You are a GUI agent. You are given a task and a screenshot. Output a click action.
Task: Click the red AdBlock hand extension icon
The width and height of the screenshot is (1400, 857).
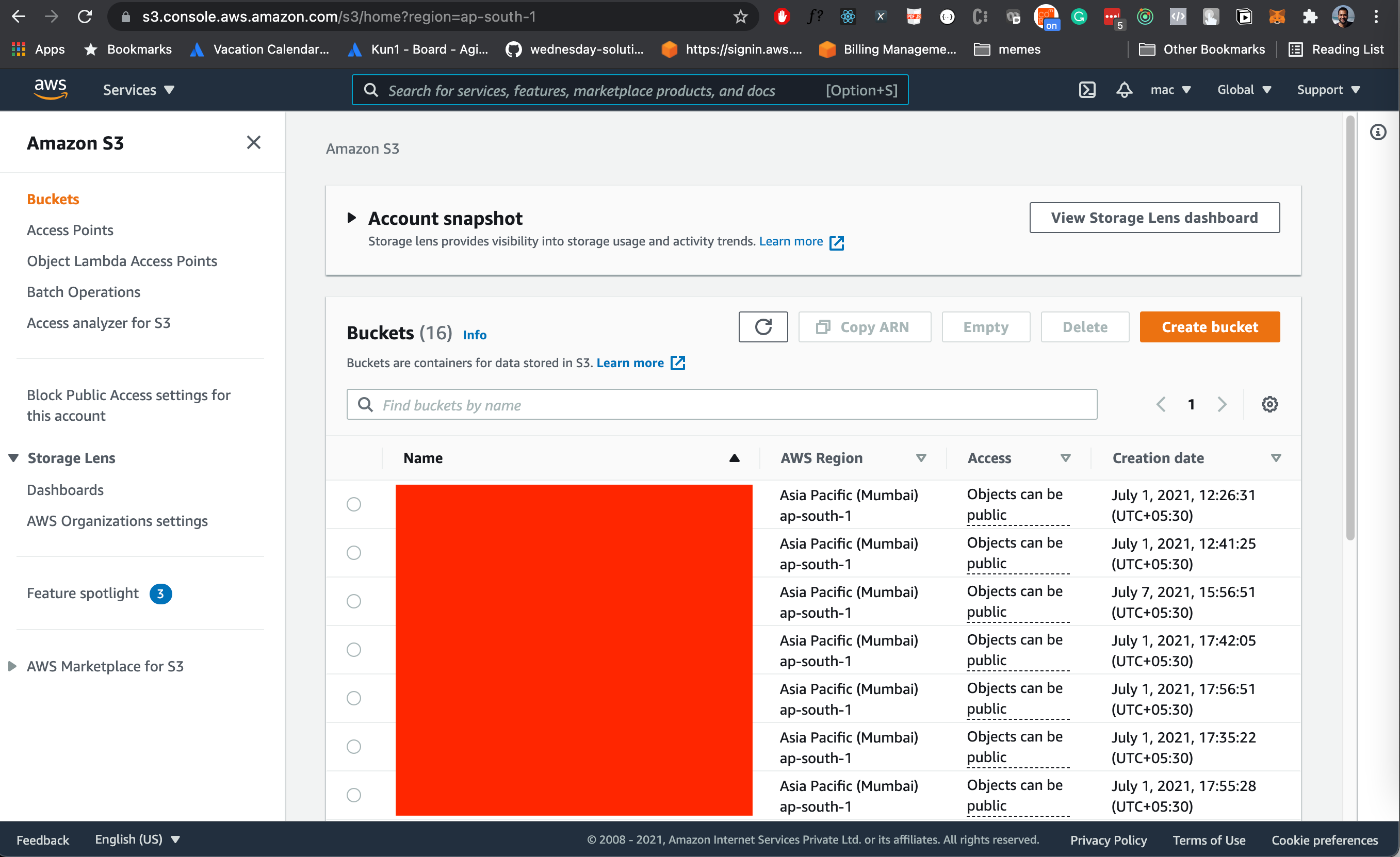pyautogui.click(x=782, y=17)
